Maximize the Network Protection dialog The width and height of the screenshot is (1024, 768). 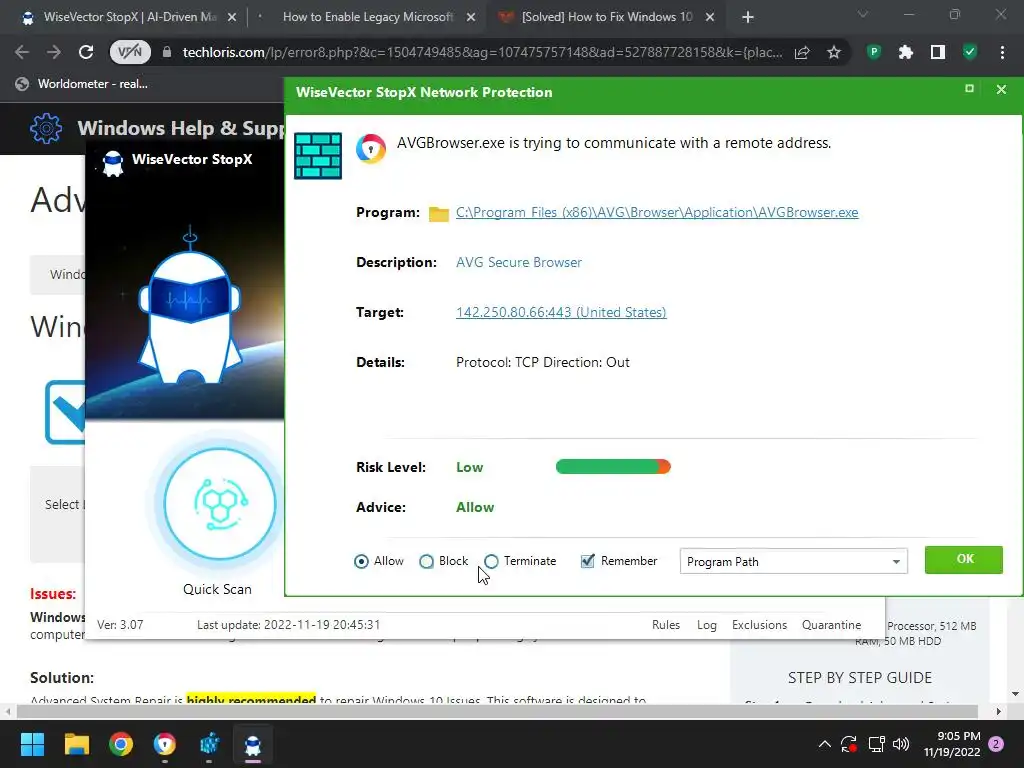[x=969, y=89]
